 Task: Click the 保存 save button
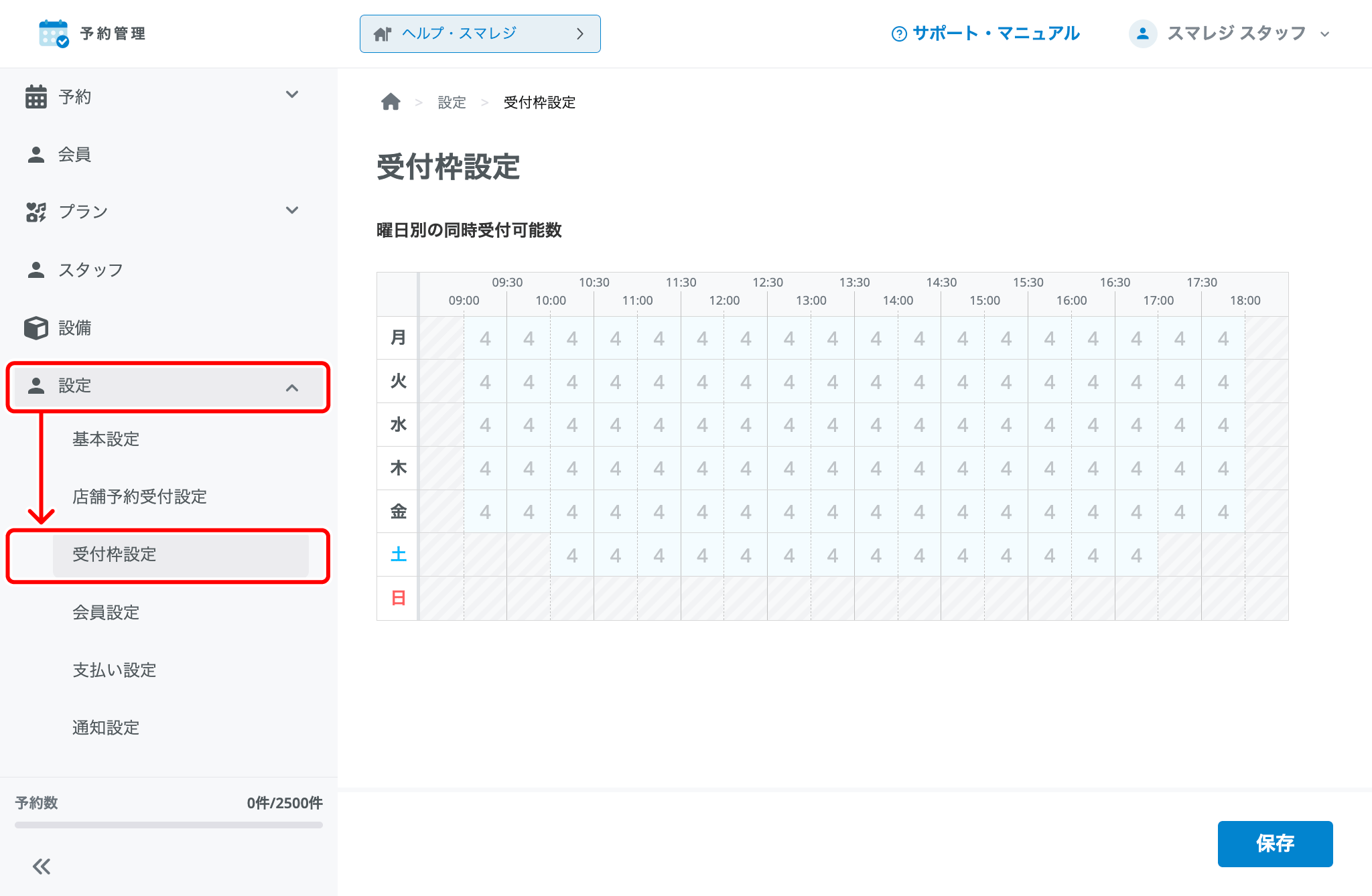coord(1275,844)
